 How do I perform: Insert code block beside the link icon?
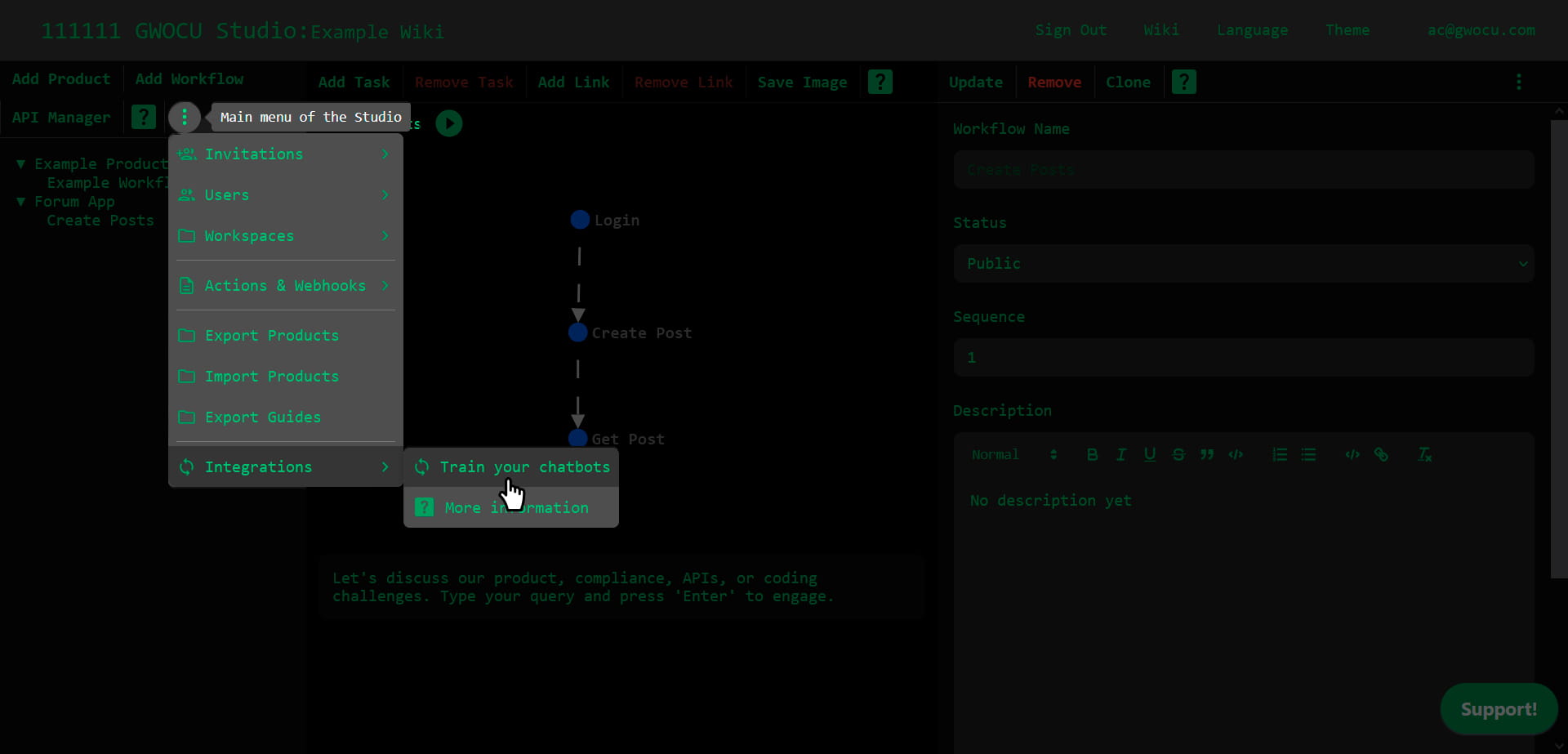point(1352,455)
